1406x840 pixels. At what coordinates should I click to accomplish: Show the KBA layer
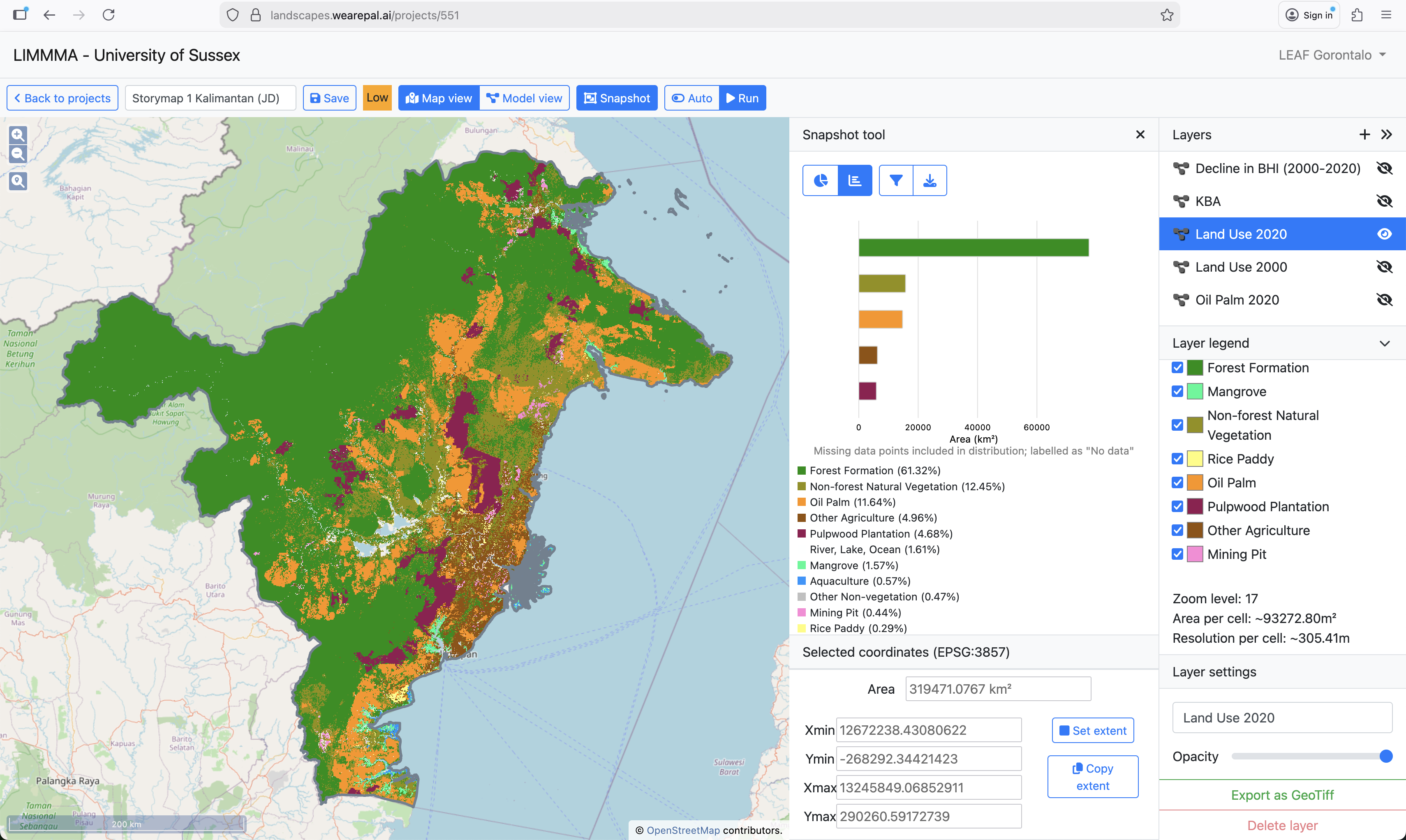tap(1384, 201)
